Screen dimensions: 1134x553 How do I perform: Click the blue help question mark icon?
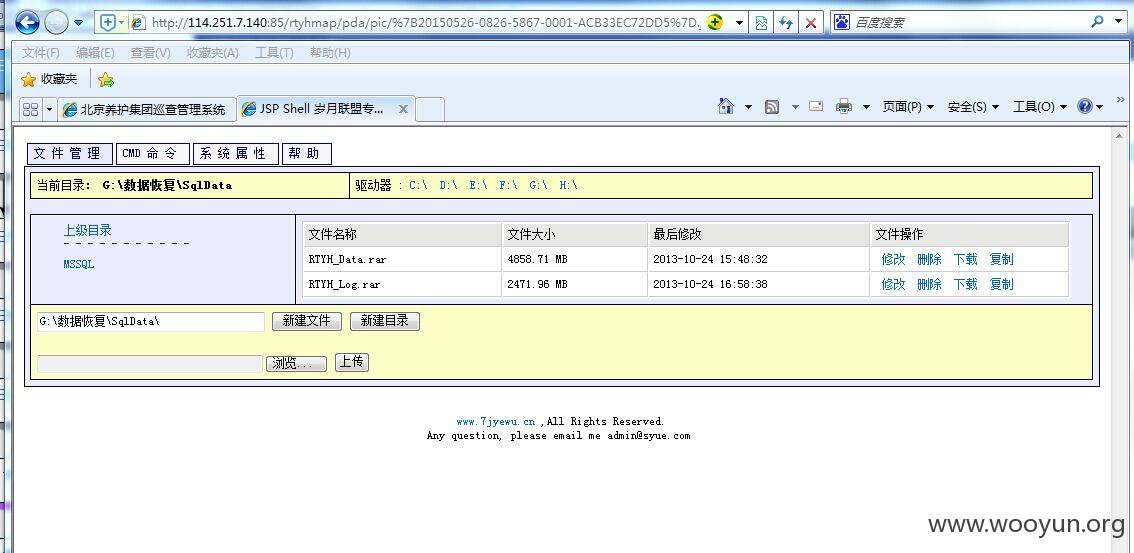[1085, 106]
